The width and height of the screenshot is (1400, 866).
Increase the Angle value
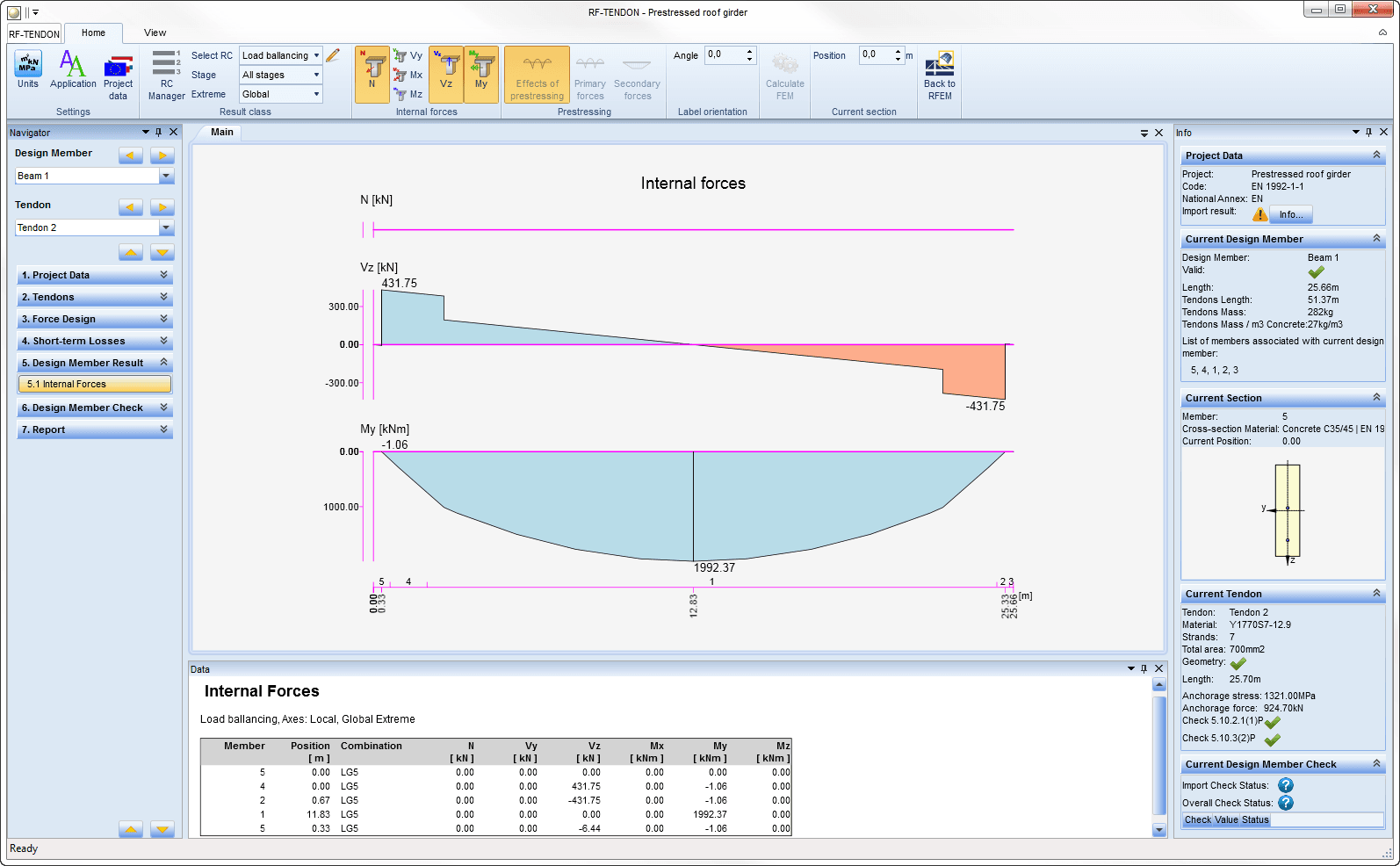click(749, 51)
